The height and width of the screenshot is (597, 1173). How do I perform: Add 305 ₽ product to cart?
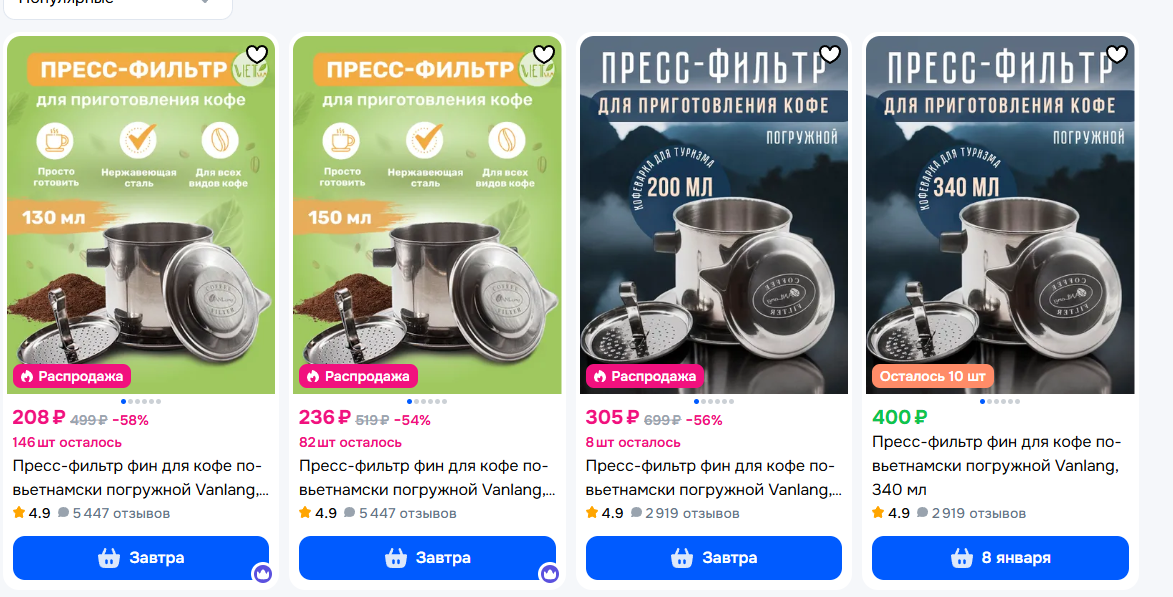pyautogui.click(x=714, y=558)
